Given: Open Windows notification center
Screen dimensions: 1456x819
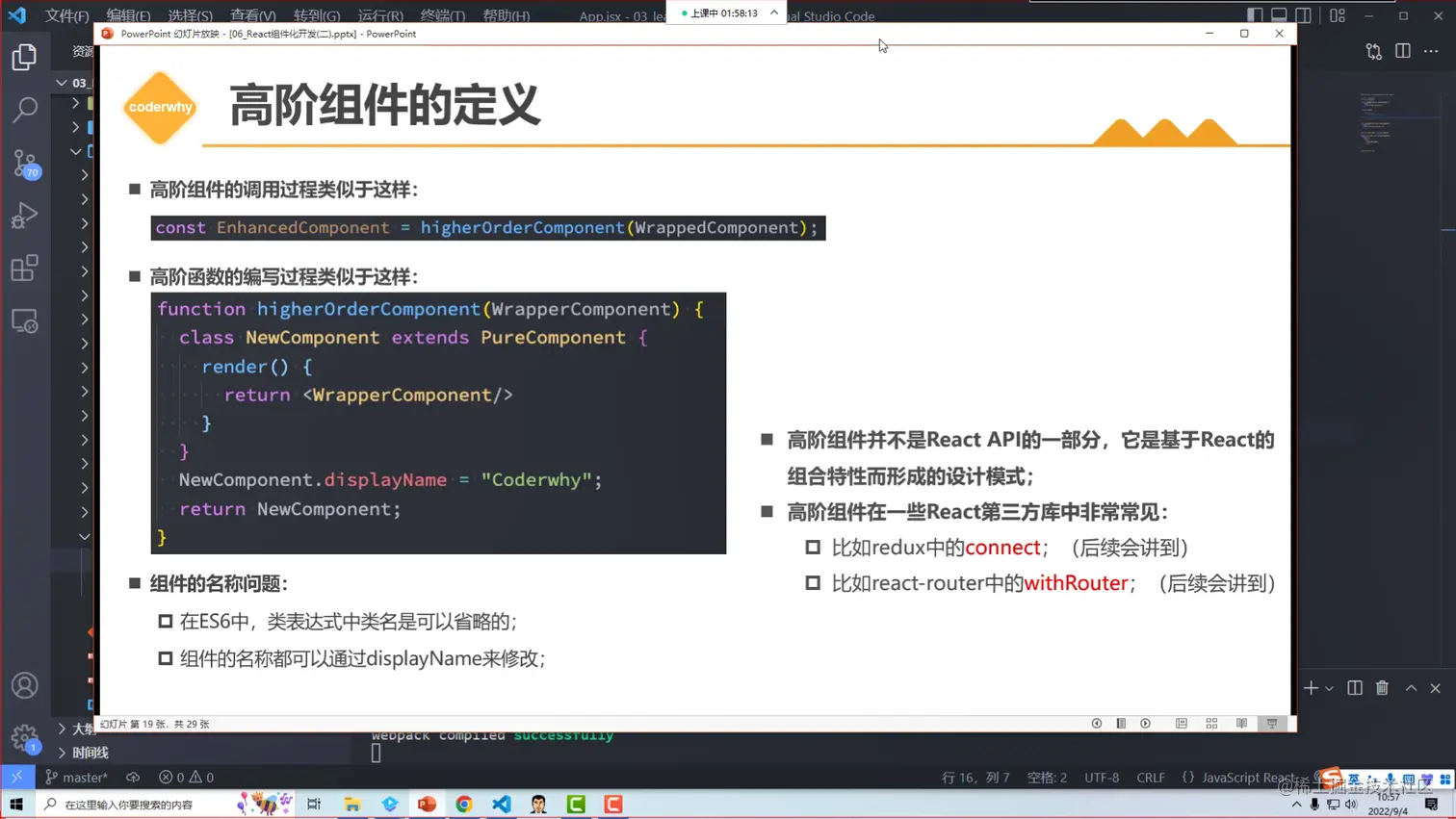Looking at the screenshot, I should [1432, 804].
